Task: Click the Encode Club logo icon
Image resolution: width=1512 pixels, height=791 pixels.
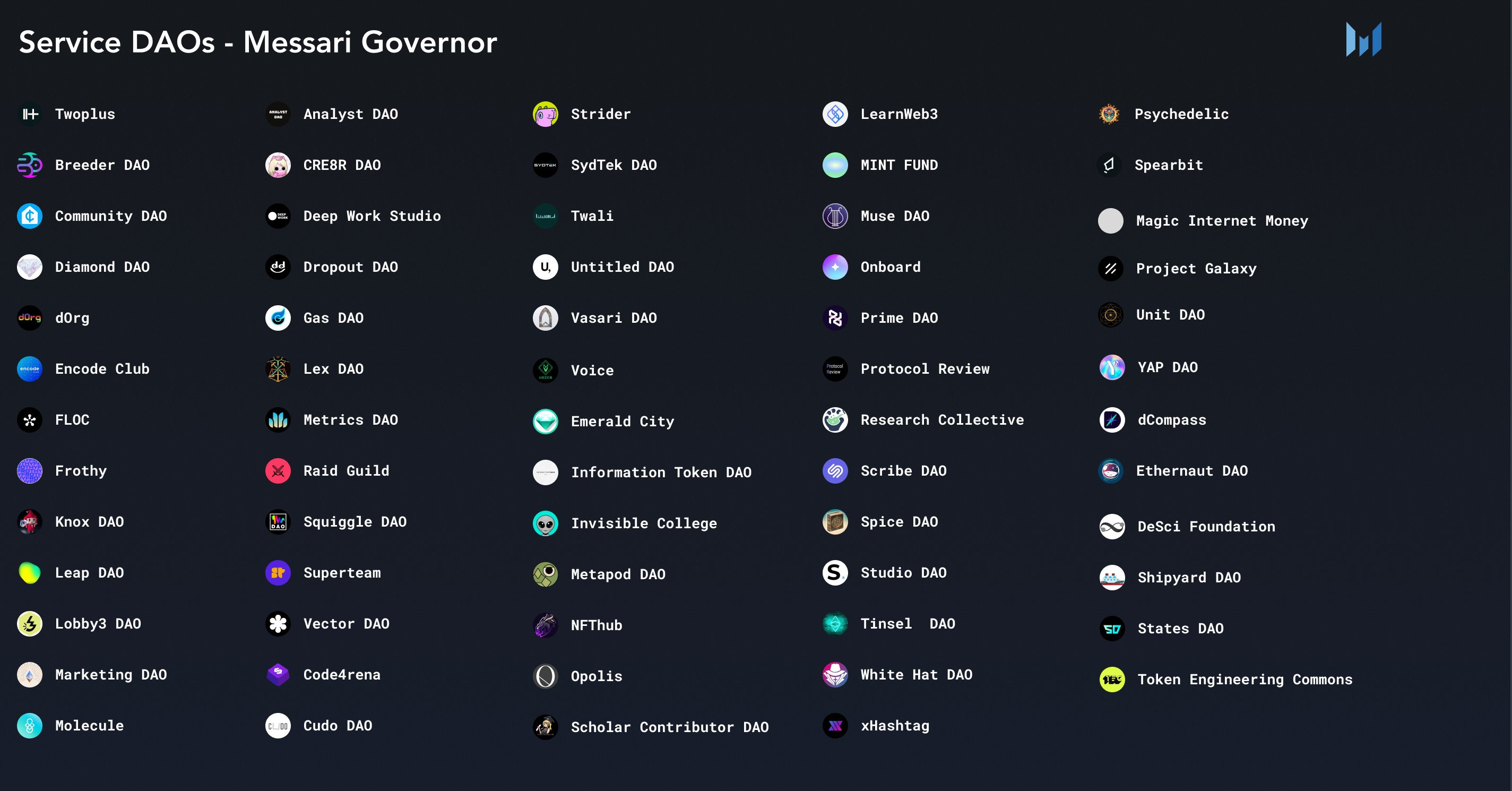Action: tap(29, 369)
